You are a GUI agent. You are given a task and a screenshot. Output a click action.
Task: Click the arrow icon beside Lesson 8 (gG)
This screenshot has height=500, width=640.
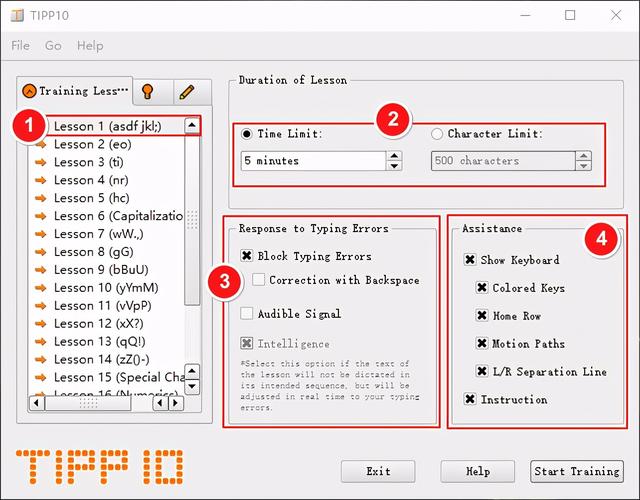click(42, 252)
